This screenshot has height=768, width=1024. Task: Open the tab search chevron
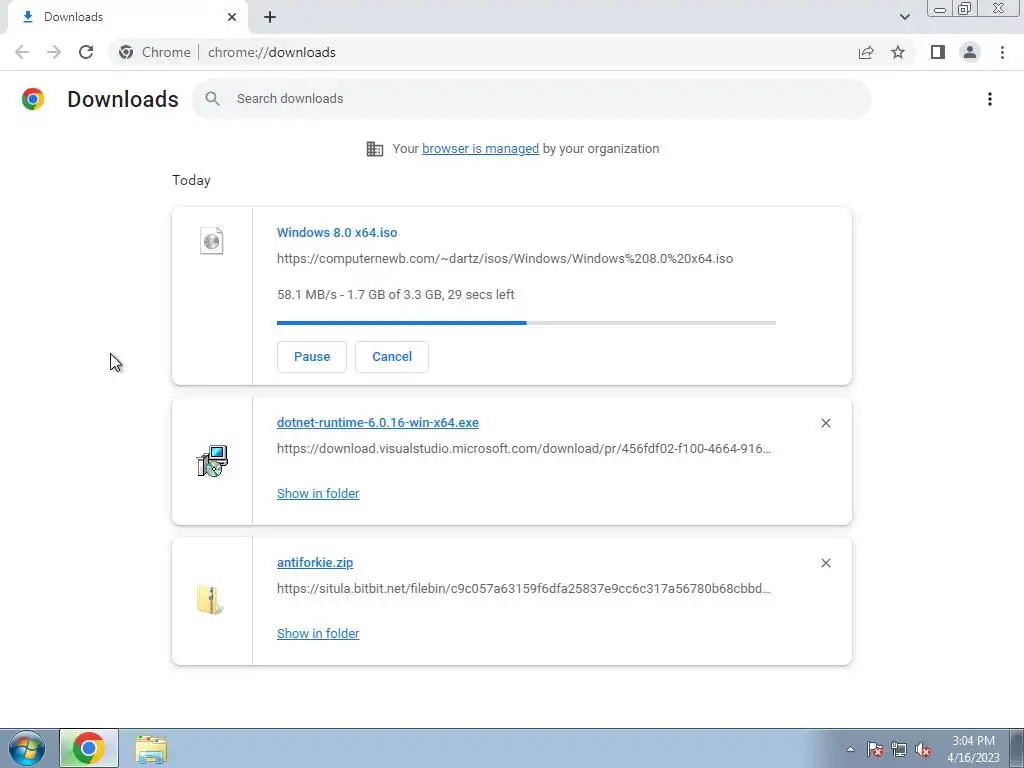coord(904,17)
